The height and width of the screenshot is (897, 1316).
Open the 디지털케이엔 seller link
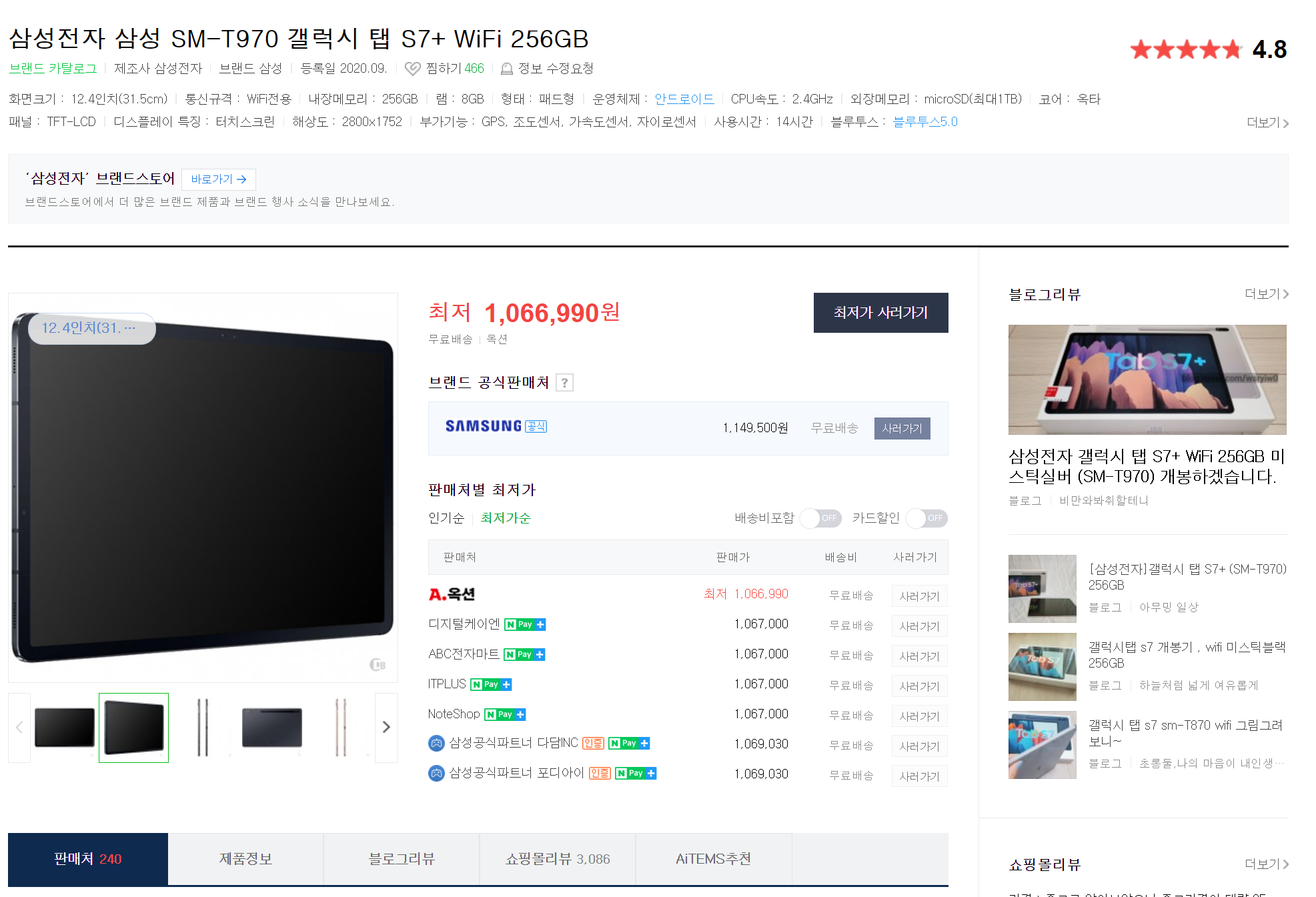[x=464, y=624]
